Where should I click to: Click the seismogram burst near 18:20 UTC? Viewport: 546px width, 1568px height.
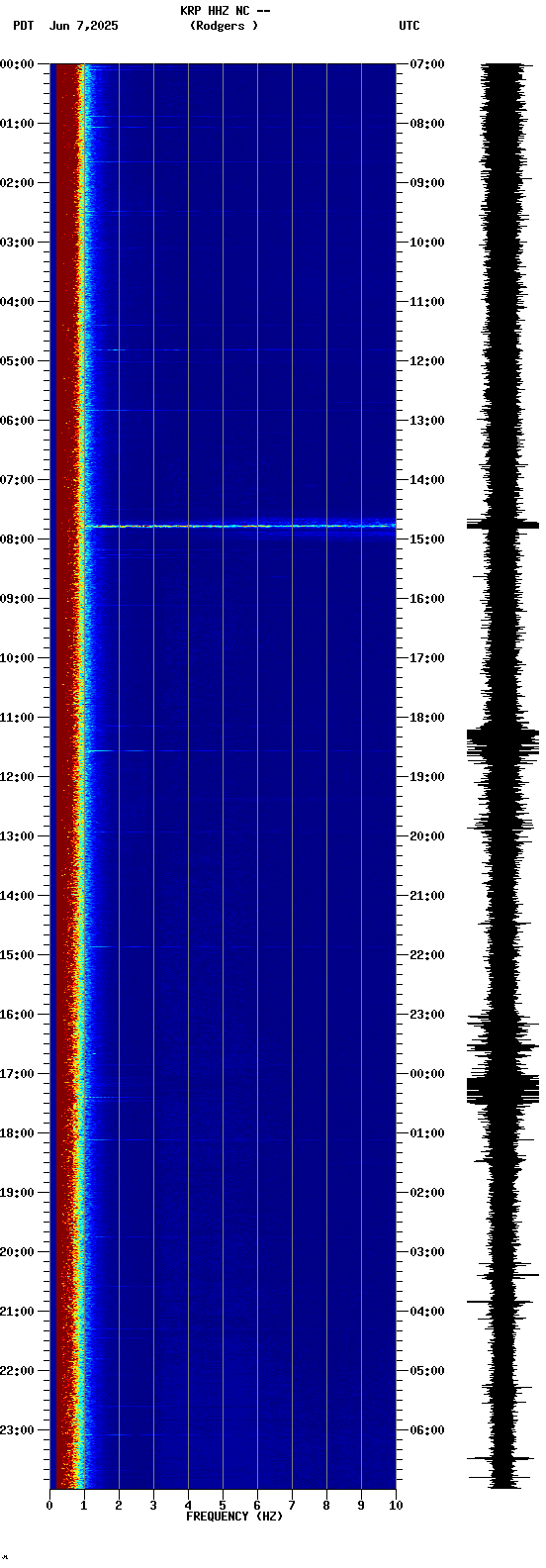(x=503, y=742)
